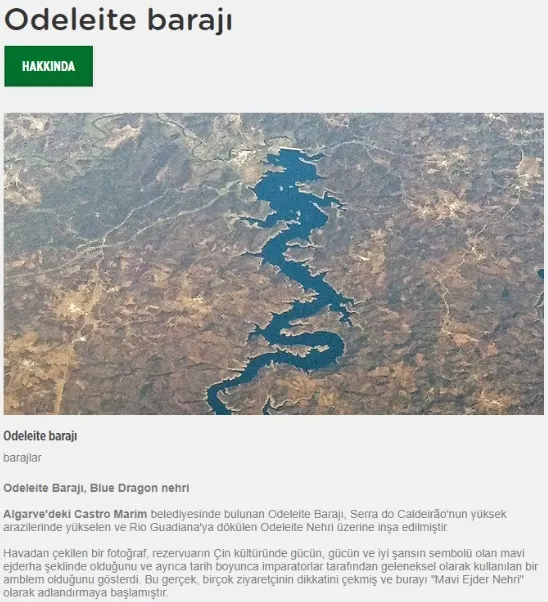Click the paragraph opening "Havadan çekilen"
The height and width of the screenshot is (602, 548).
pyautogui.click(x=271, y=573)
